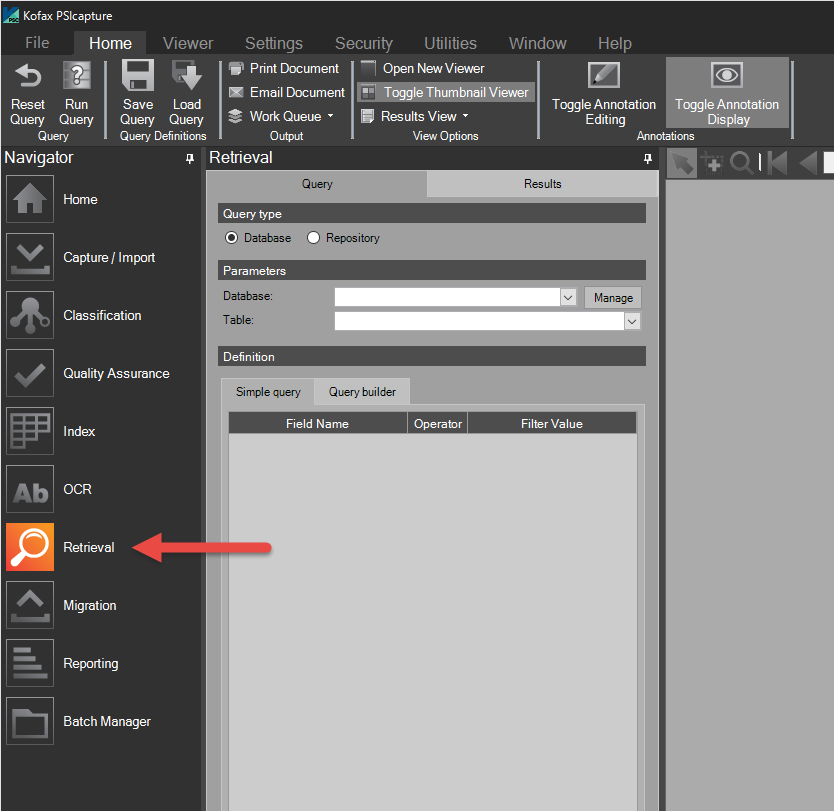
Task: Click the Field Name column header
Action: coord(318,424)
